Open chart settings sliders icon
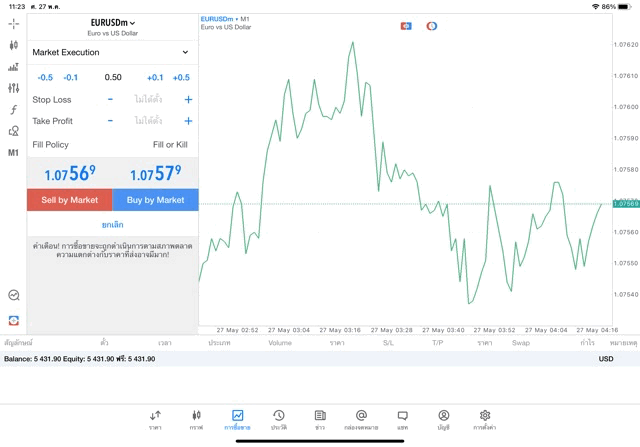Screen dimensions: 640x447 (x=13, y=88)
